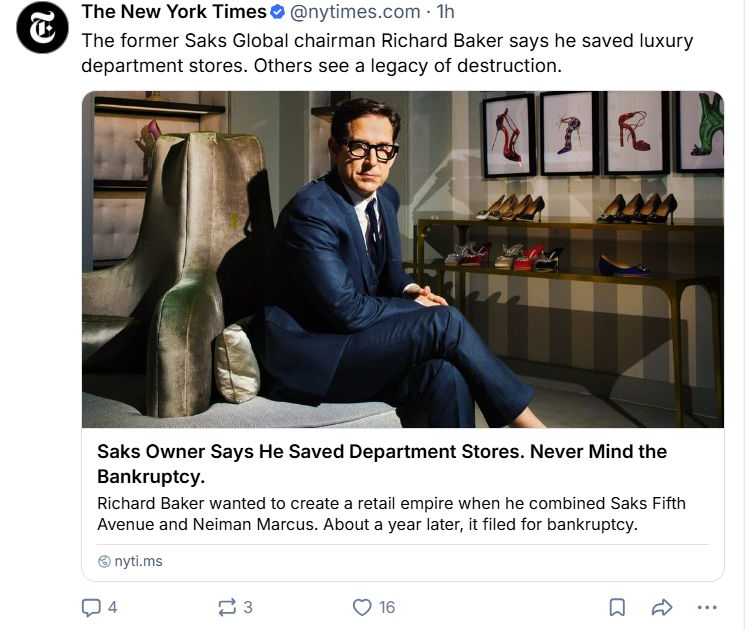Screen dimensions: 749x630
Task: Open the @nytimes.com handle
Action: click(355, 12)
